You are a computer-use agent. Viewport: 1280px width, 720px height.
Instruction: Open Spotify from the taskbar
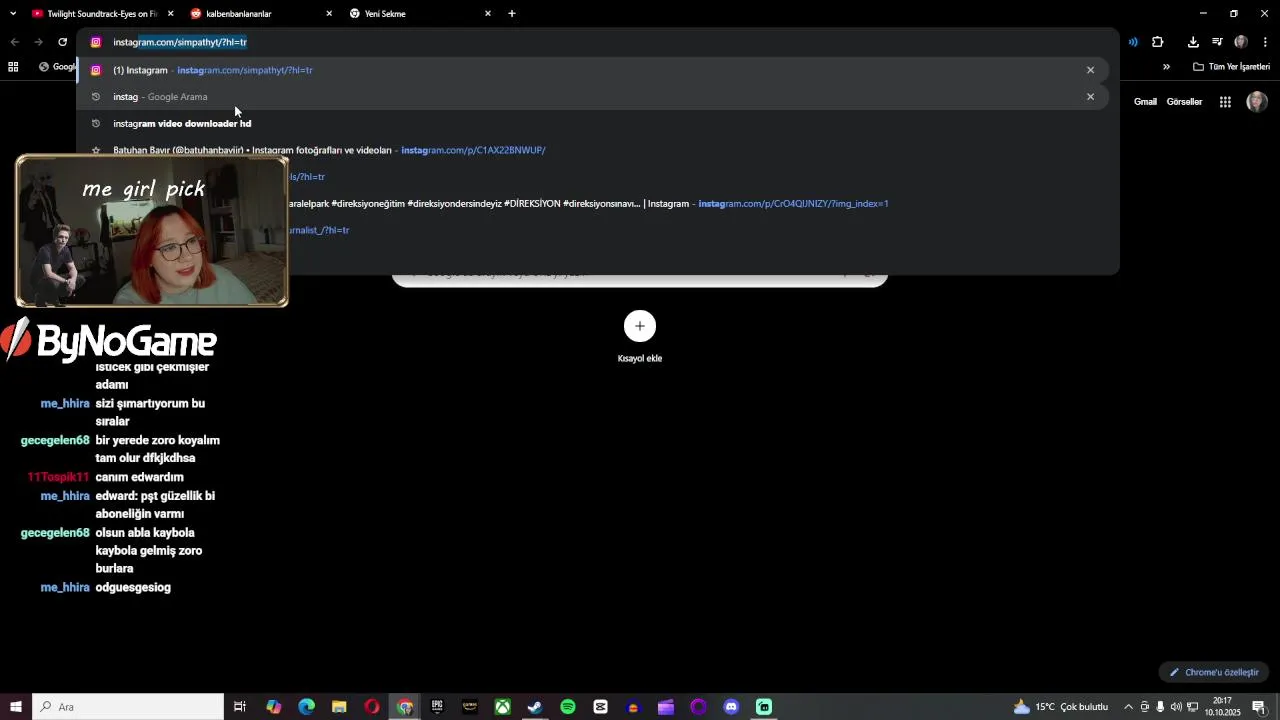(x=568, y=707)
